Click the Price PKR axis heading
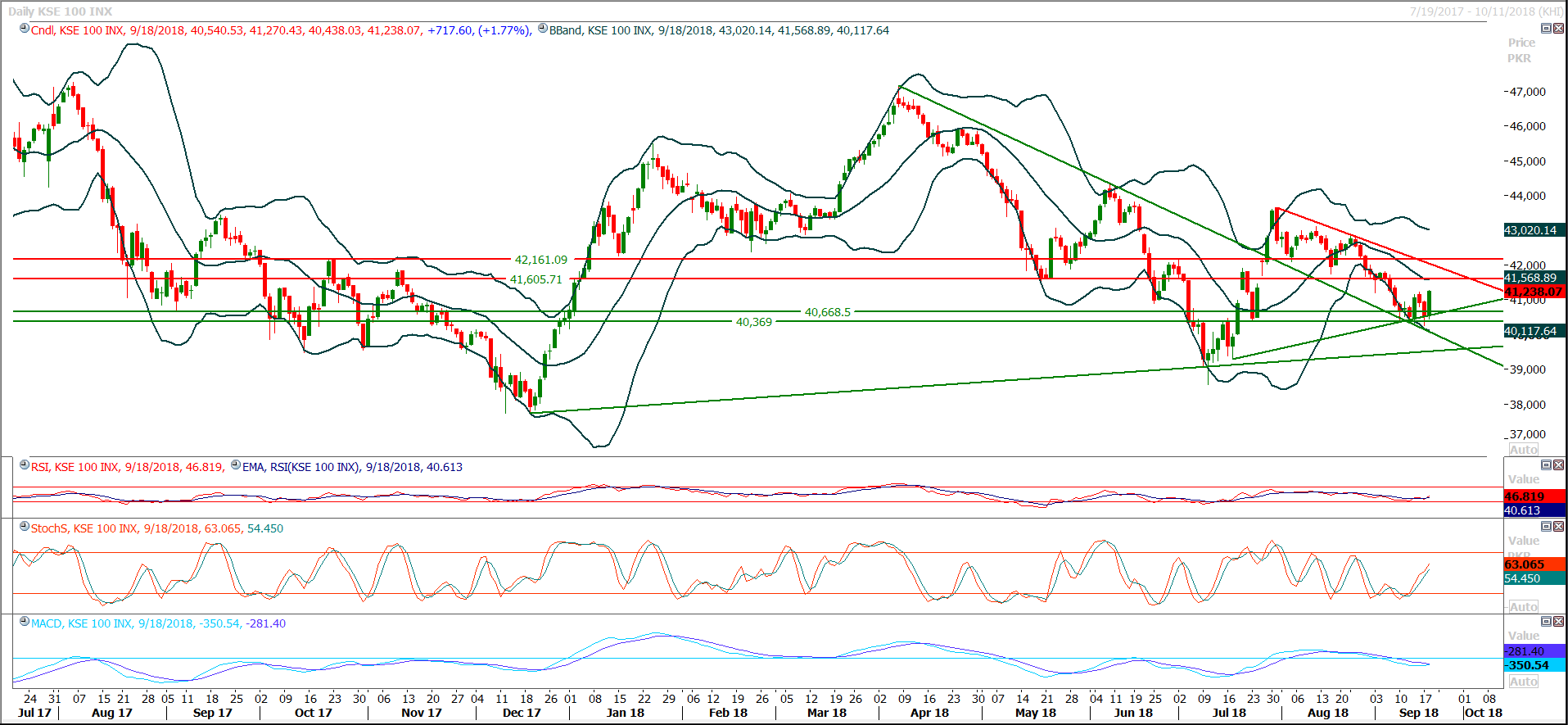 [1521, 50]
